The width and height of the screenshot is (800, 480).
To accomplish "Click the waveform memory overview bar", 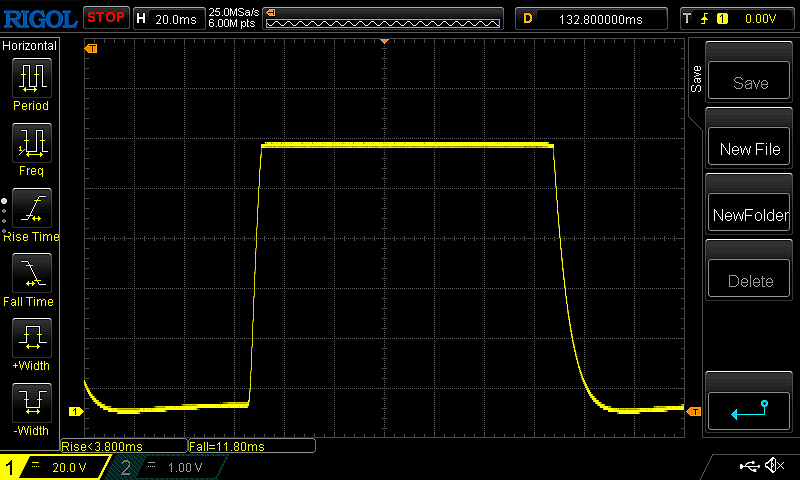I will pos(383,19).
